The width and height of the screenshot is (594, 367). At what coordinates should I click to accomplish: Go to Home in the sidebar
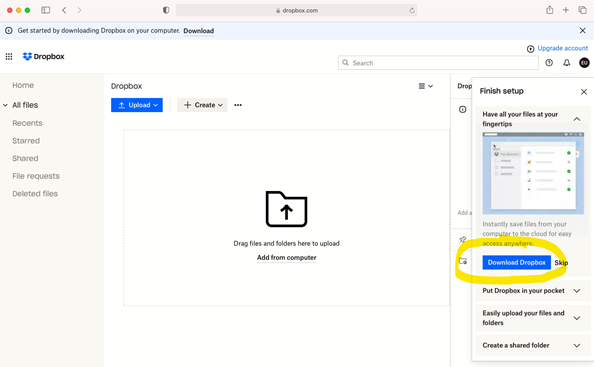point(23,85)
